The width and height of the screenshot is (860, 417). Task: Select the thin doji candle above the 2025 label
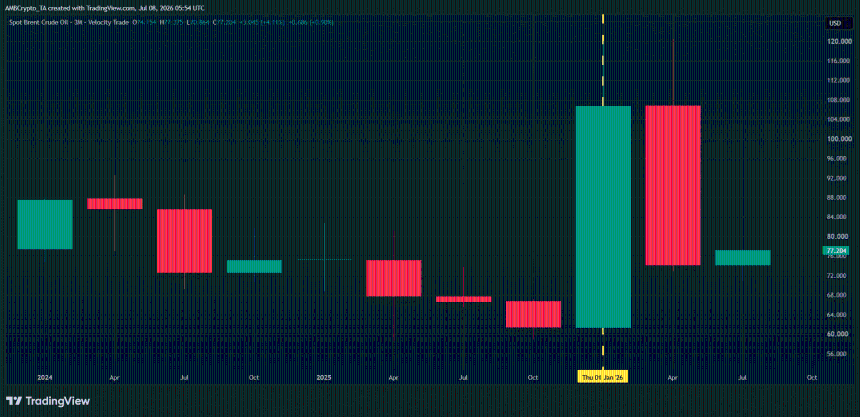click(x=324, y=259)
